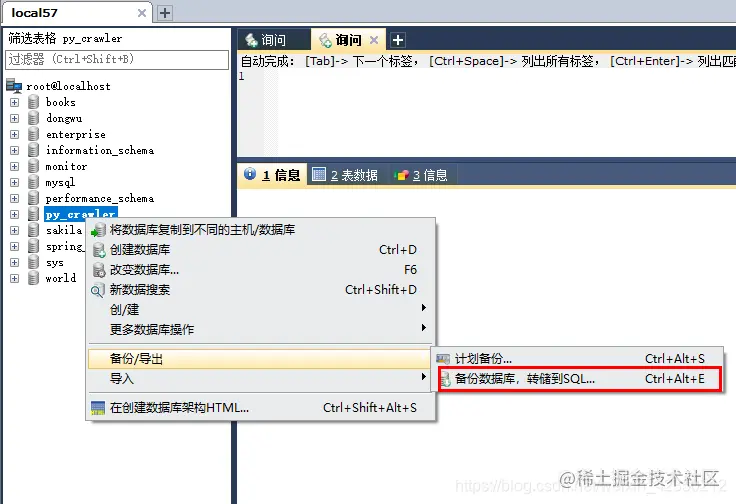The image size is (736, 504).
Task: Expand the information_schema database node
Action: click(x=15, y=150)
